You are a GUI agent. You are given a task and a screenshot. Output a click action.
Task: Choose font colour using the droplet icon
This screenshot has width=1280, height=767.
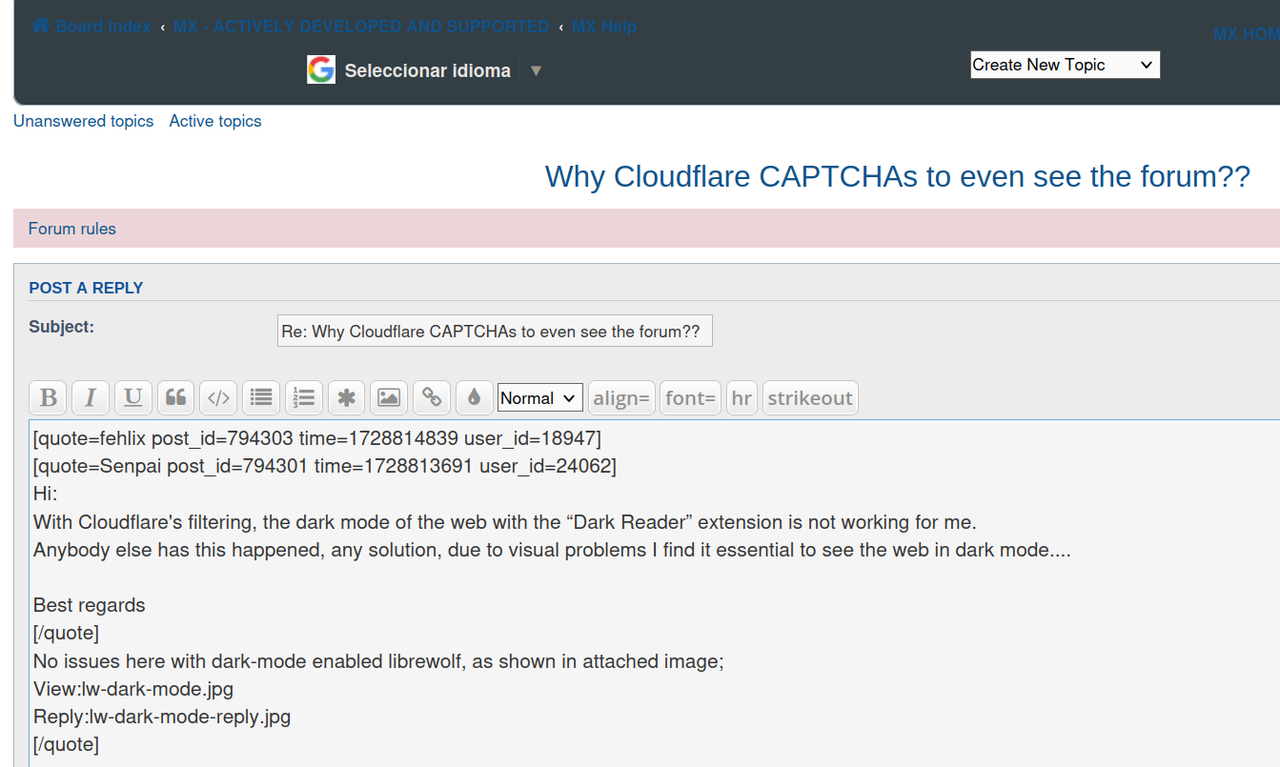point(475,397)
